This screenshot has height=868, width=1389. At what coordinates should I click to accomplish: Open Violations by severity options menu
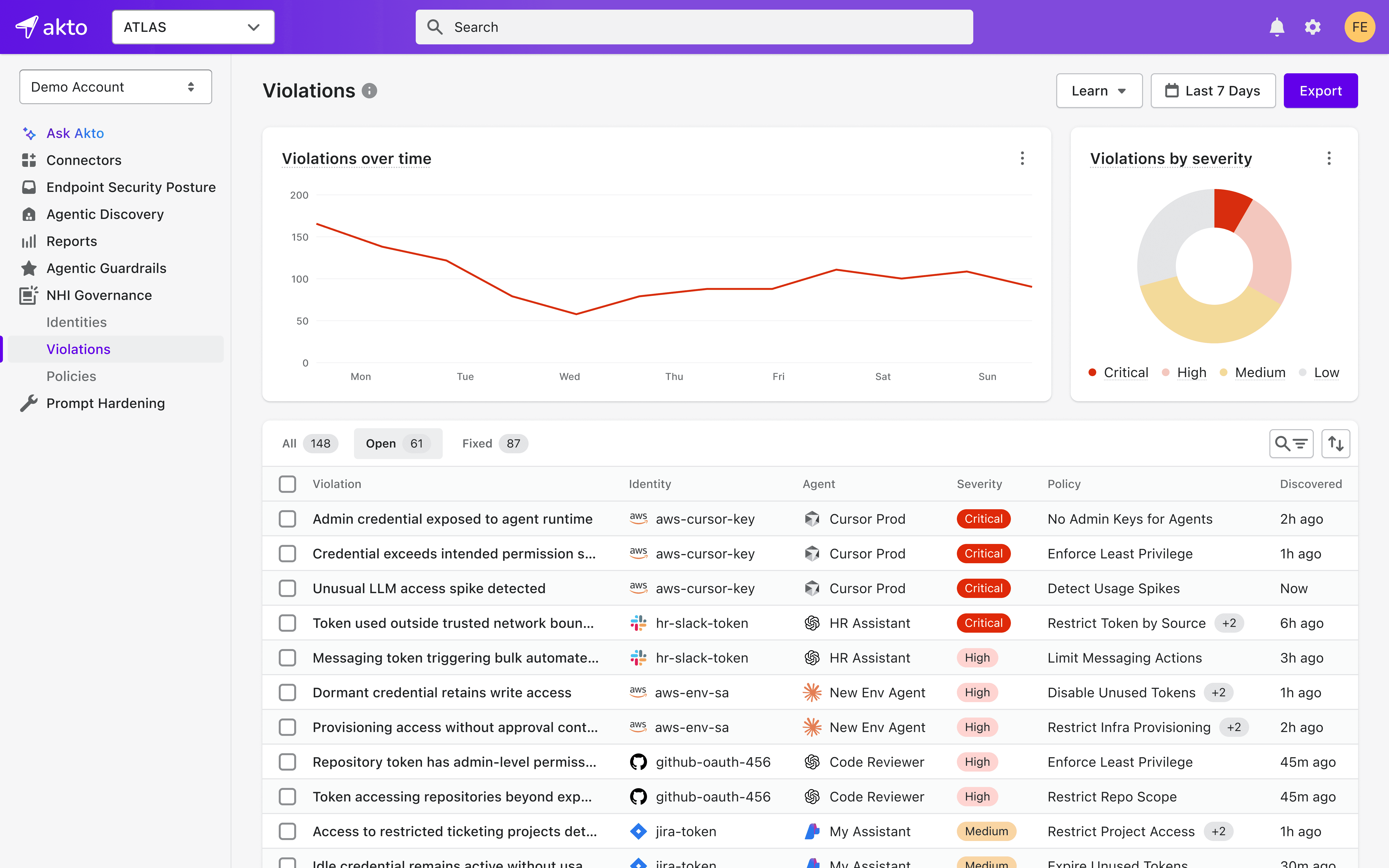tap(1329, 158)
